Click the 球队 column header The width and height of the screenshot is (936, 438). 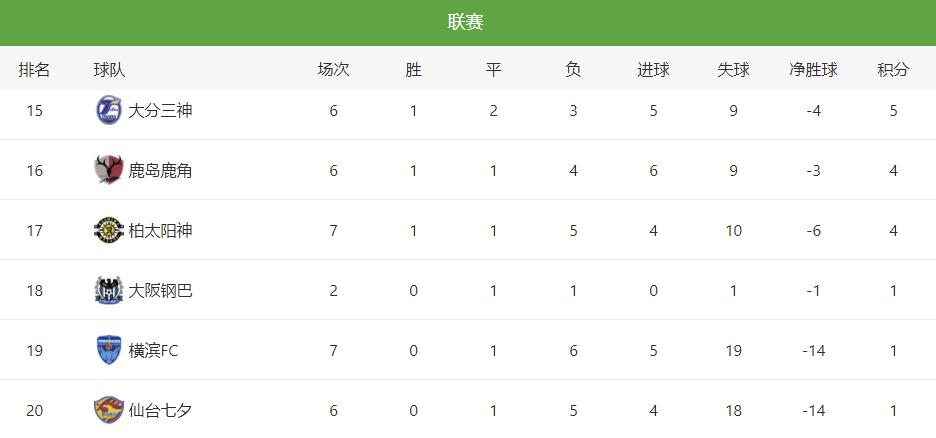[110, 70]
